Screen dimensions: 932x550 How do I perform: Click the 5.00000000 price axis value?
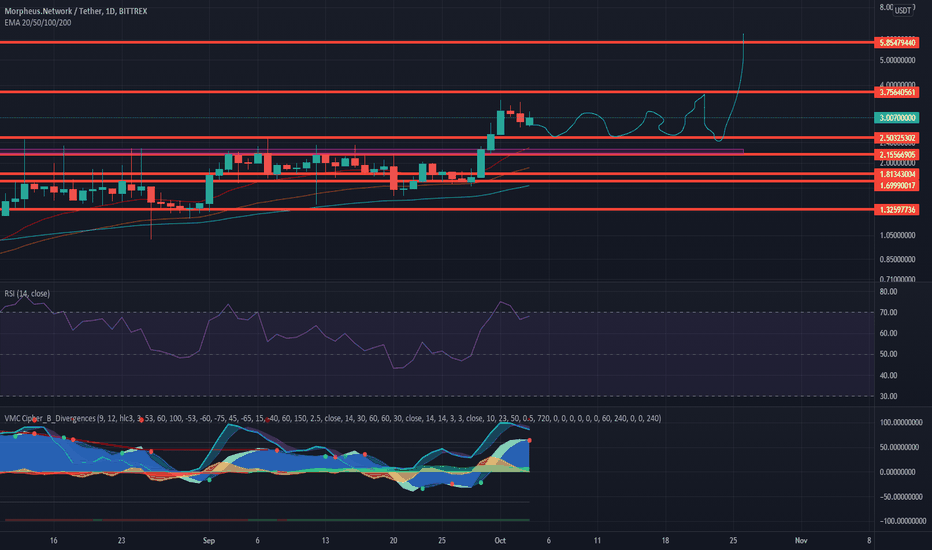pos(897,60)
